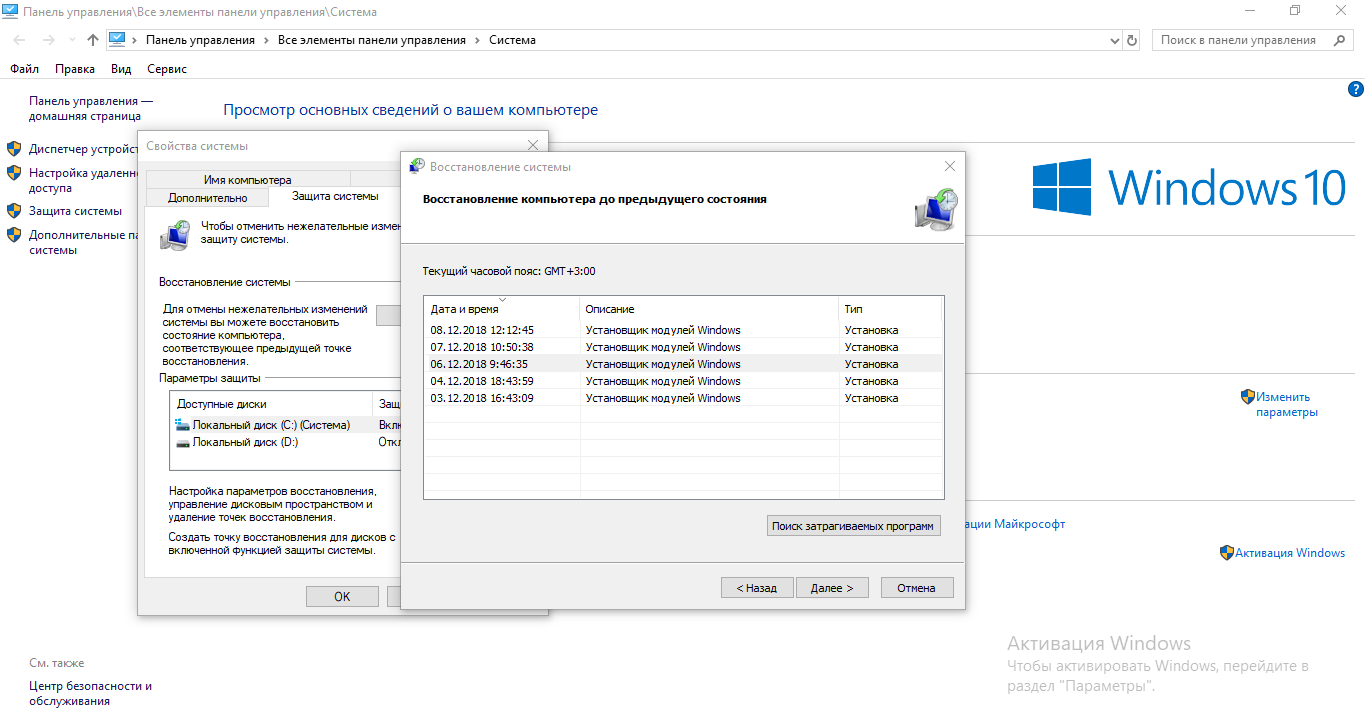This screenshot has height=713, width=1365.
Task: Refresh the Control Panel view
Action: [1132, 41]
